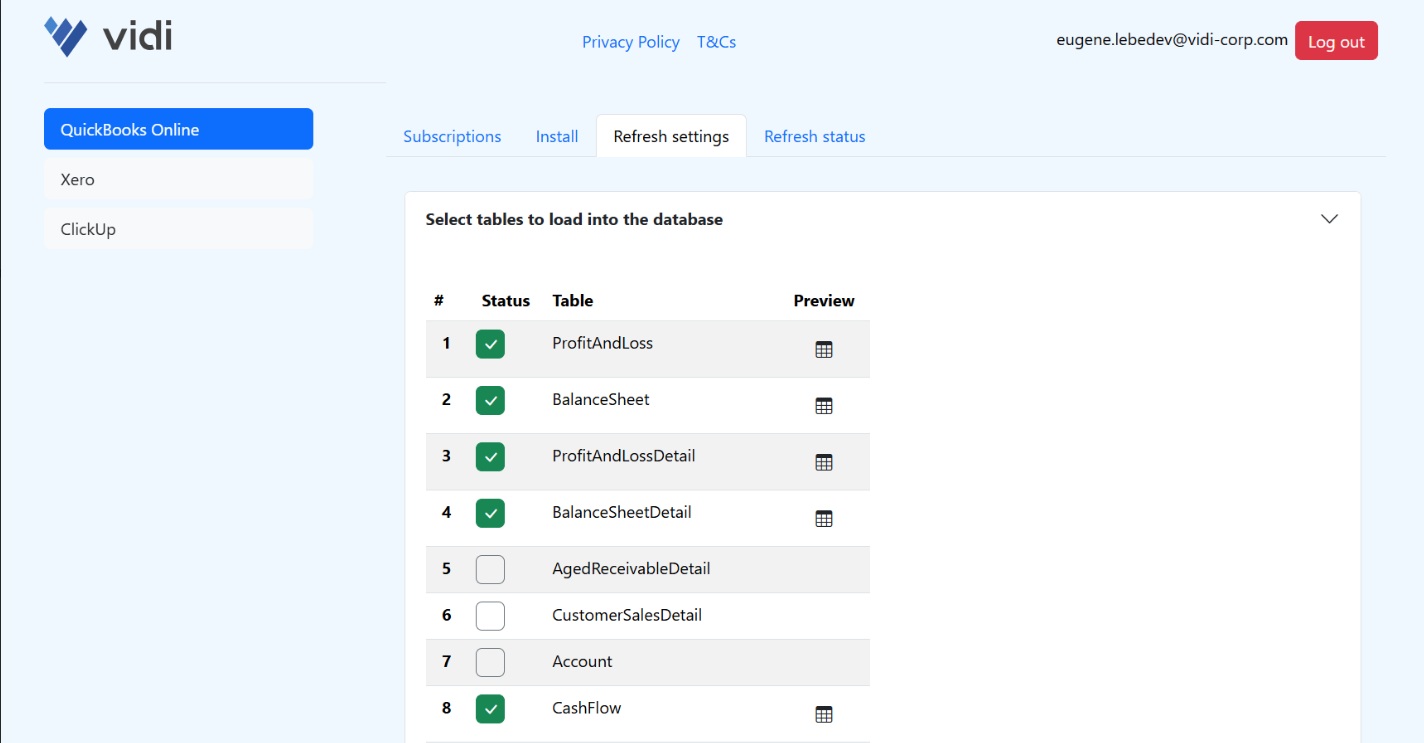Switch to the Install tab
Screen dimensions: 1424x743
pos(557,136)
